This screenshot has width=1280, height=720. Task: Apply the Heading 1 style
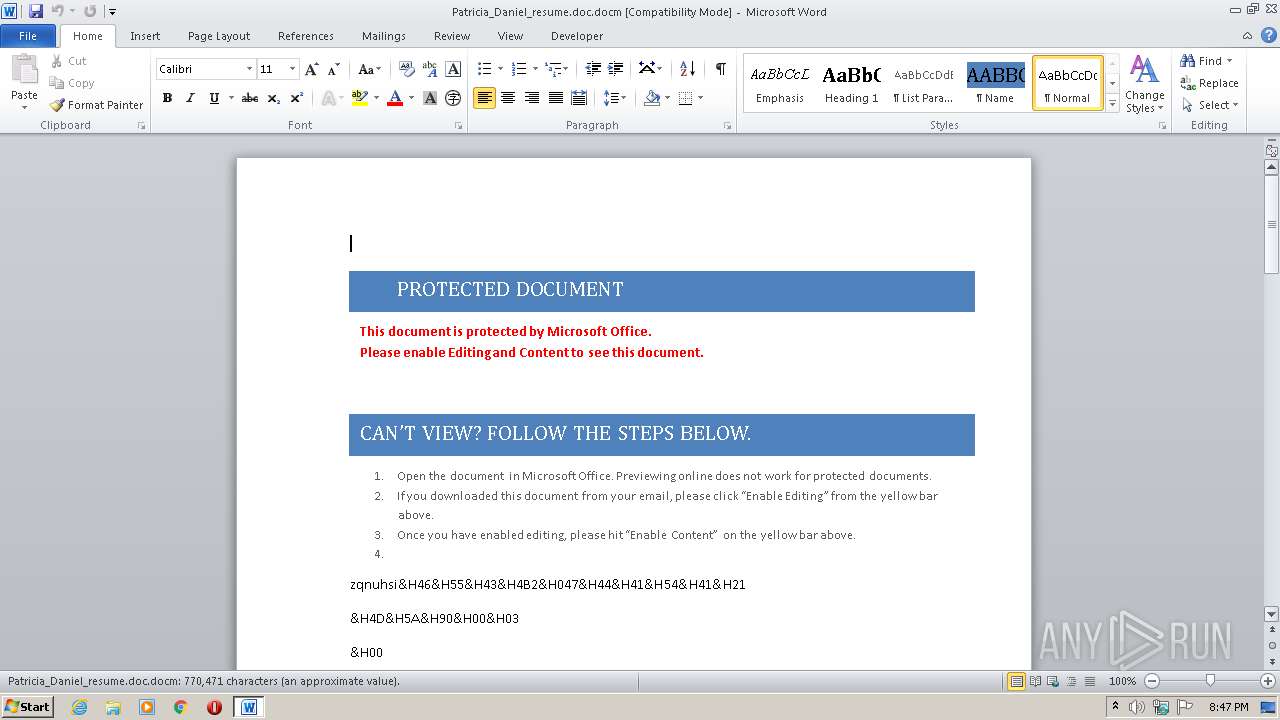851,83
